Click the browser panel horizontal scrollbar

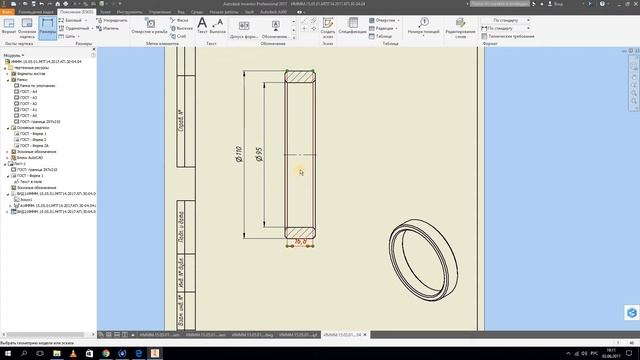45,335
